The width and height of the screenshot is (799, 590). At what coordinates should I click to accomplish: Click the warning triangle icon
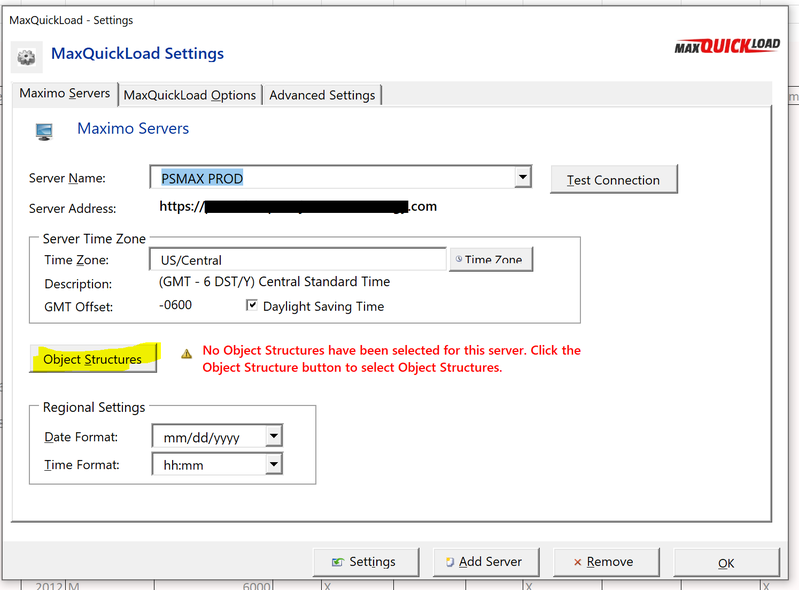tap(187, 354)
